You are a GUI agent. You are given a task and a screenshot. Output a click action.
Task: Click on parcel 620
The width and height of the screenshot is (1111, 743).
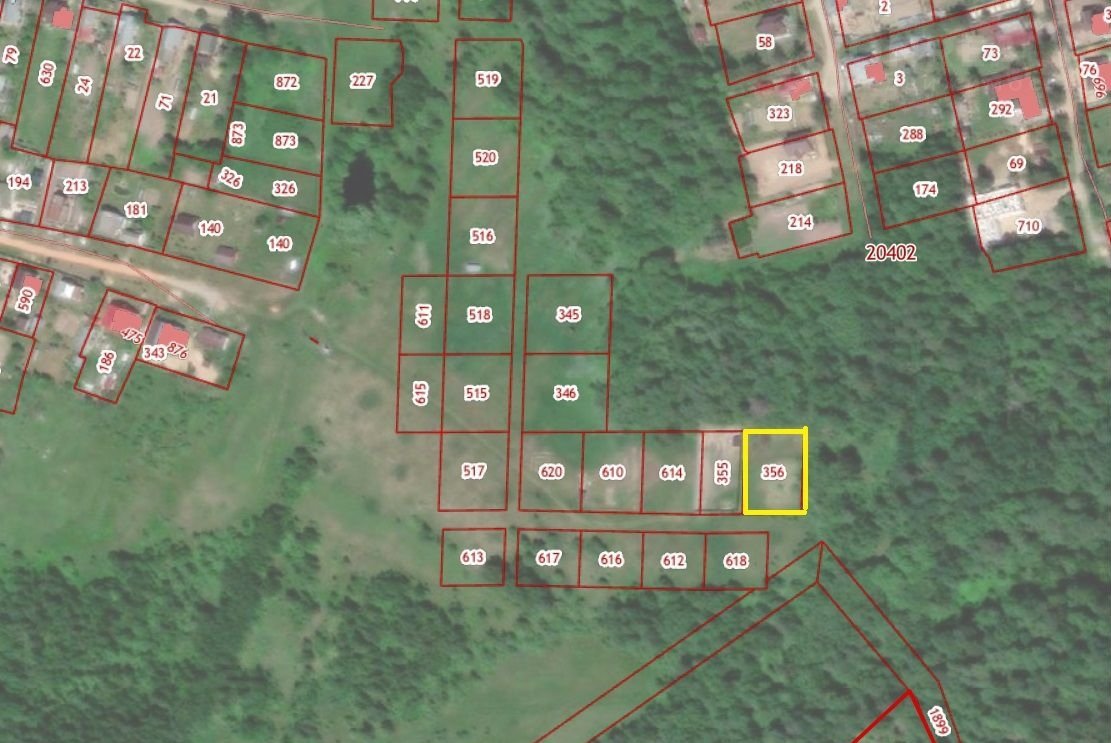(551, 472)
